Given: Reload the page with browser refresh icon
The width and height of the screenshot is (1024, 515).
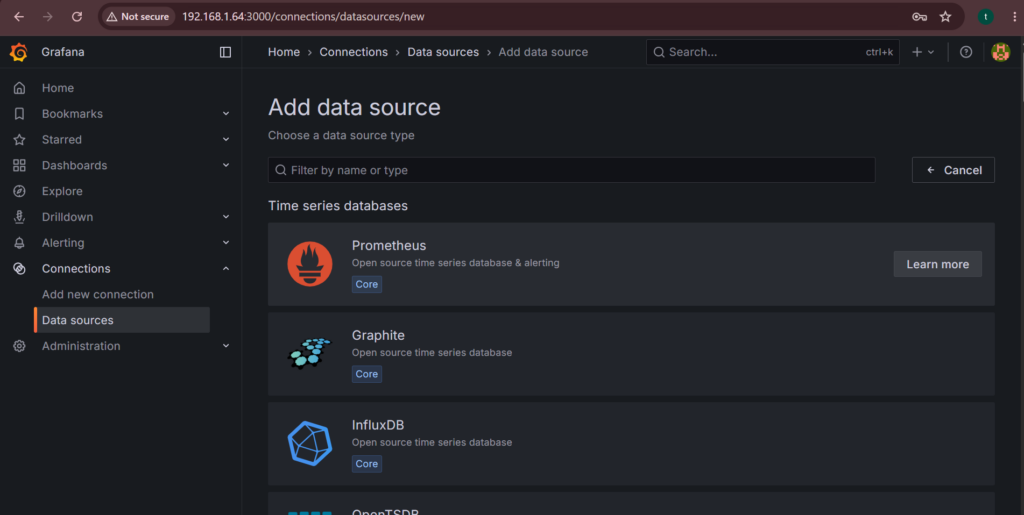Looking at the screenshot, I should pyautogui.click(x=76, y=17).
